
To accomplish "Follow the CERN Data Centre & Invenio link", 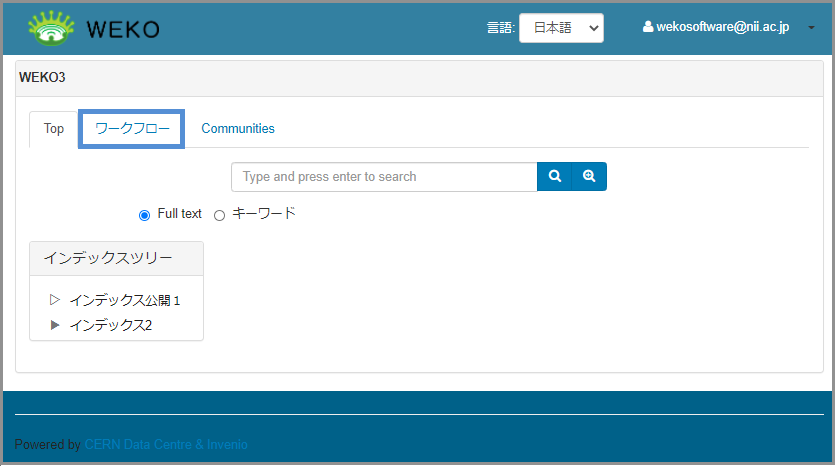I will click(x=166, y=445).
